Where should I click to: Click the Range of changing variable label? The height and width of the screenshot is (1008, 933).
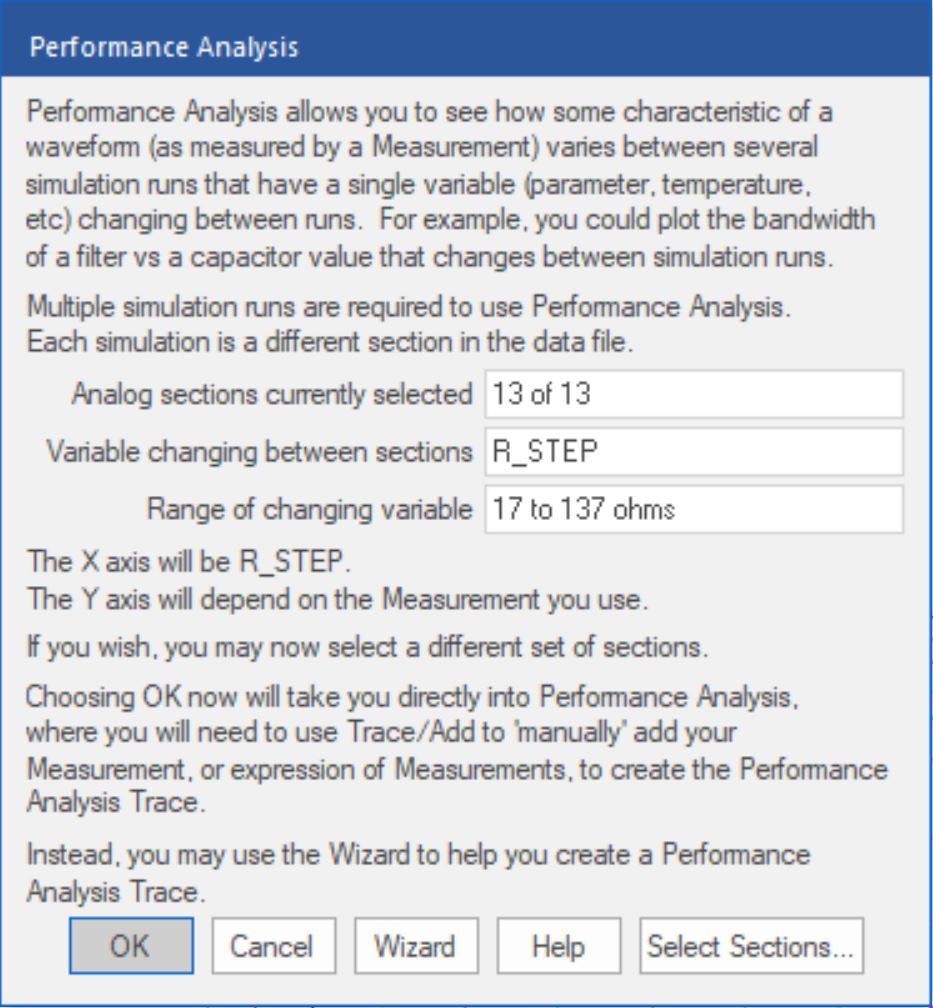pos(310,510)
